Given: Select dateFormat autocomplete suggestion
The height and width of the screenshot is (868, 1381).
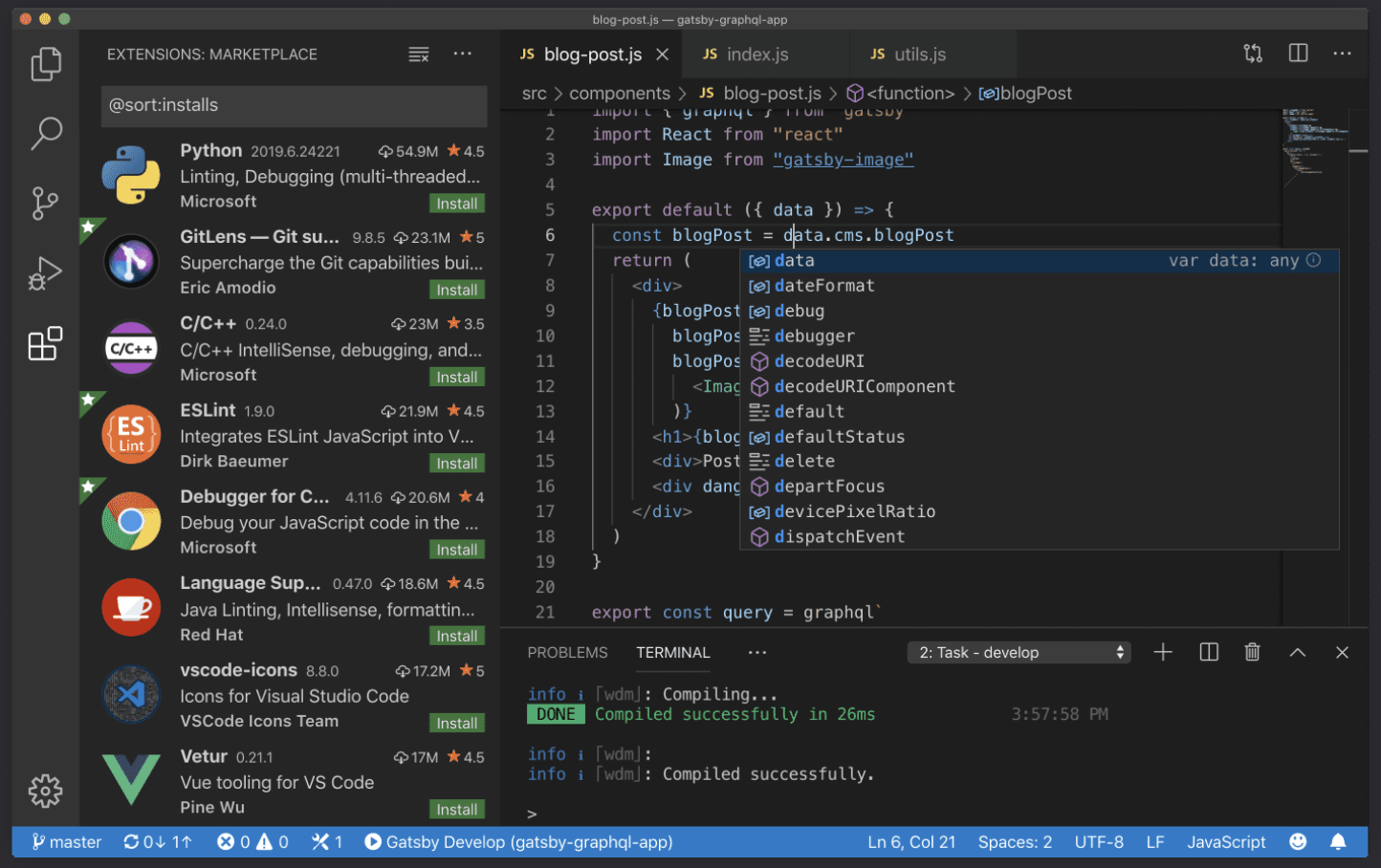Looking at the screenshot, I should [1040, 285].
